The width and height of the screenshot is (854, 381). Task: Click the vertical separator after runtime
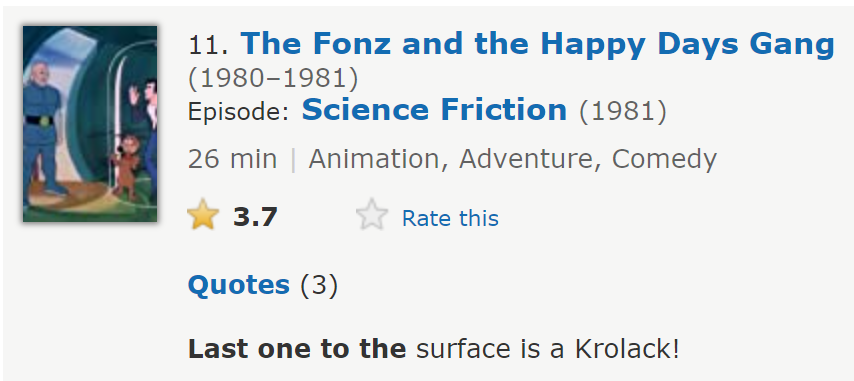(293, 159)
